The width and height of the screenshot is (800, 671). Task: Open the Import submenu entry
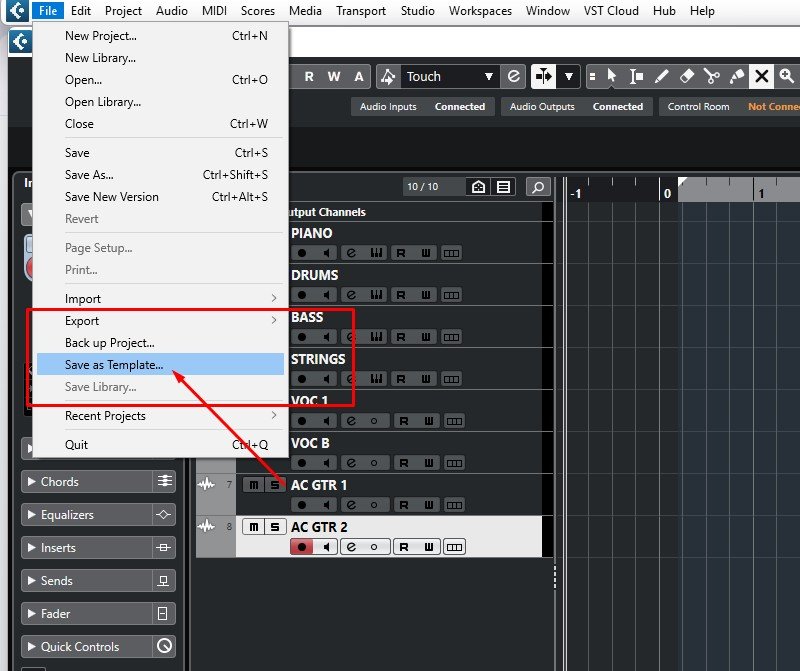160,299
